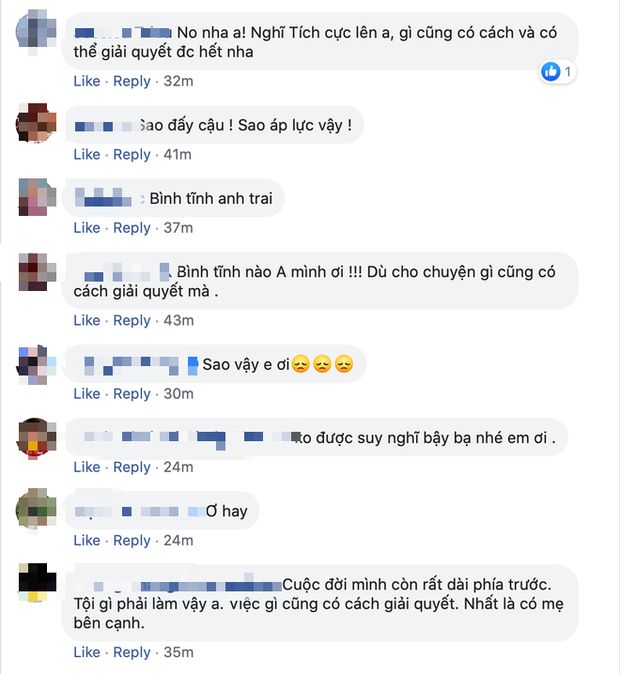Reply to the 'Bình tĩnh nào' comment

point(132,320)
